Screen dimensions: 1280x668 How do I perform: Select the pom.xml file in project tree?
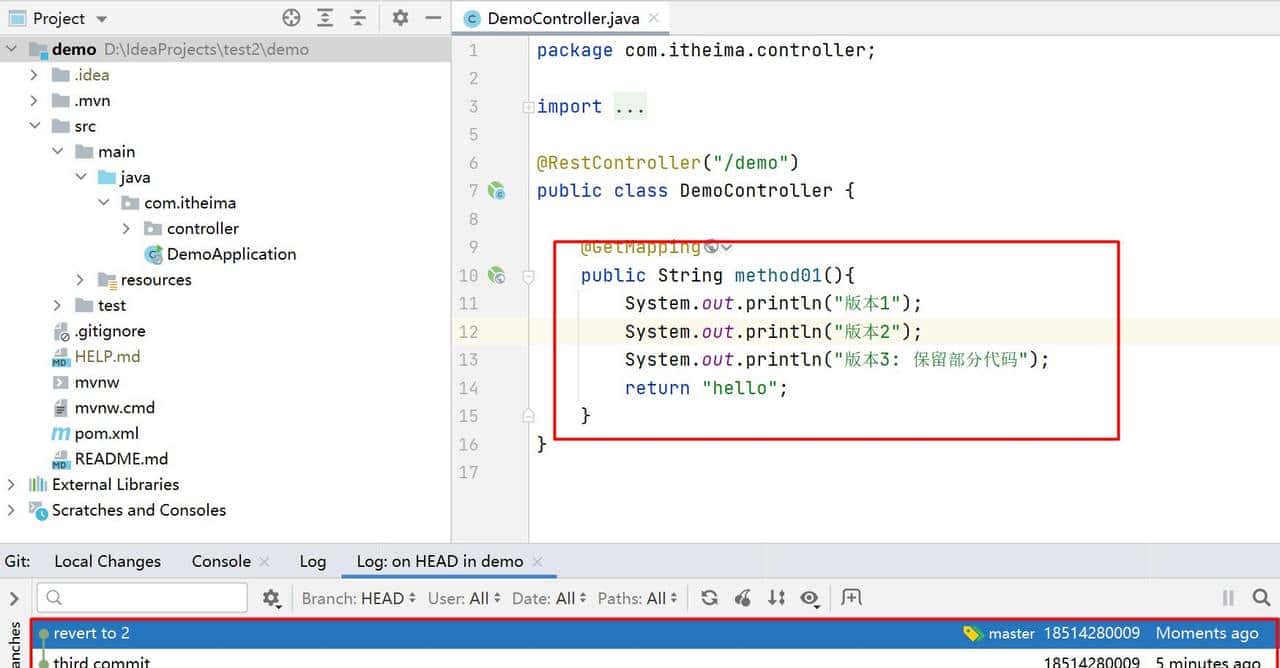coord(106,433)
